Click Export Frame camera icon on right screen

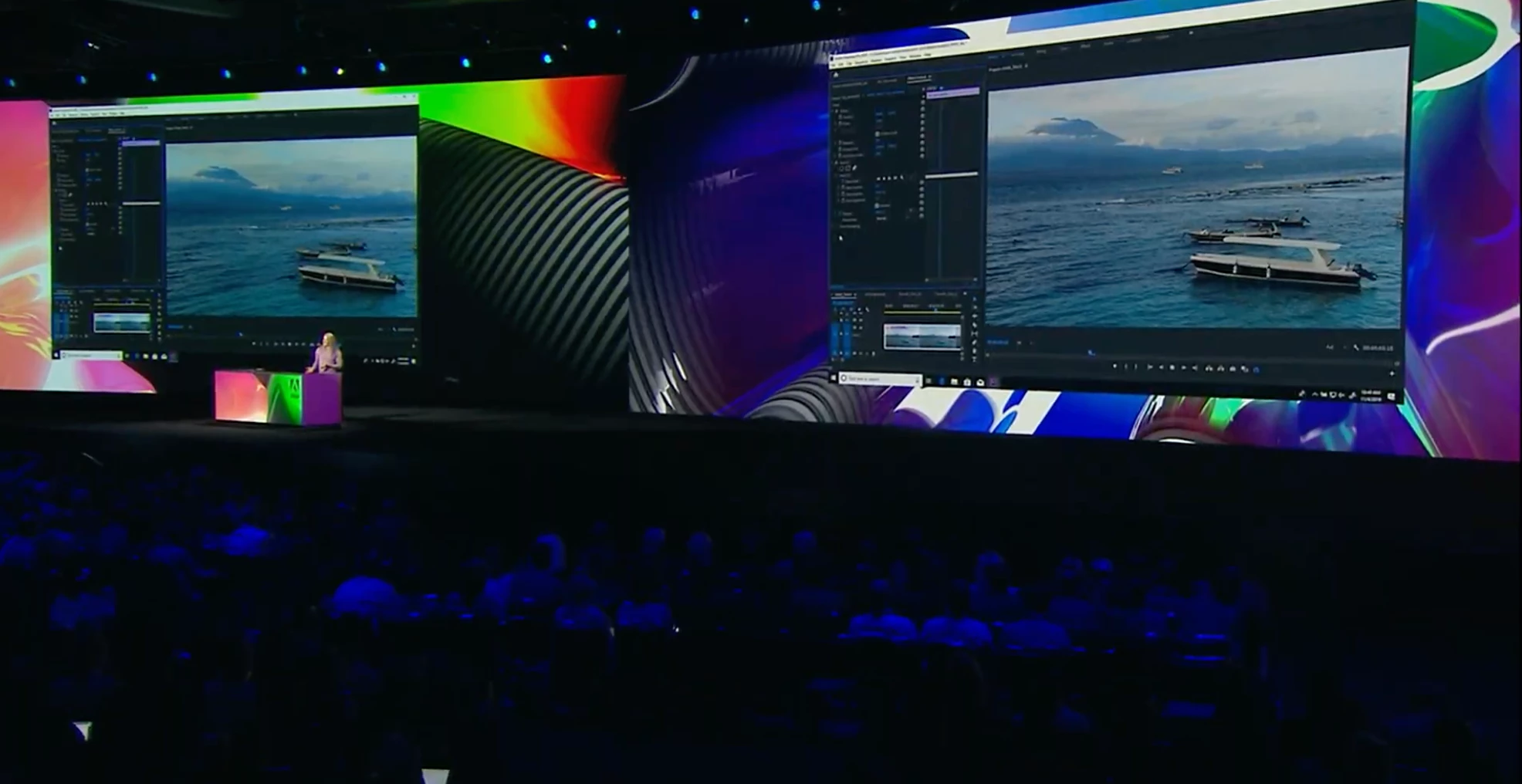tap(1233, 369)
